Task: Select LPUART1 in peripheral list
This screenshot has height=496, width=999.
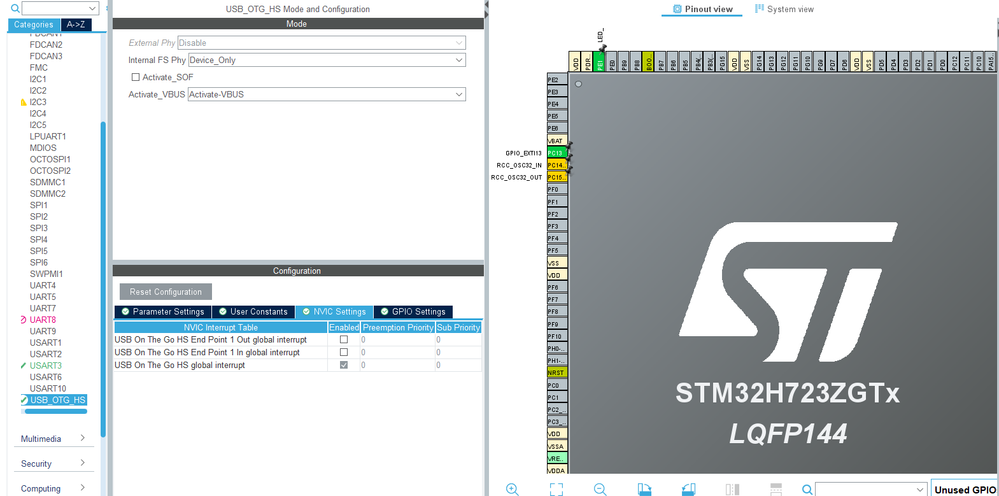Action: 47,136
